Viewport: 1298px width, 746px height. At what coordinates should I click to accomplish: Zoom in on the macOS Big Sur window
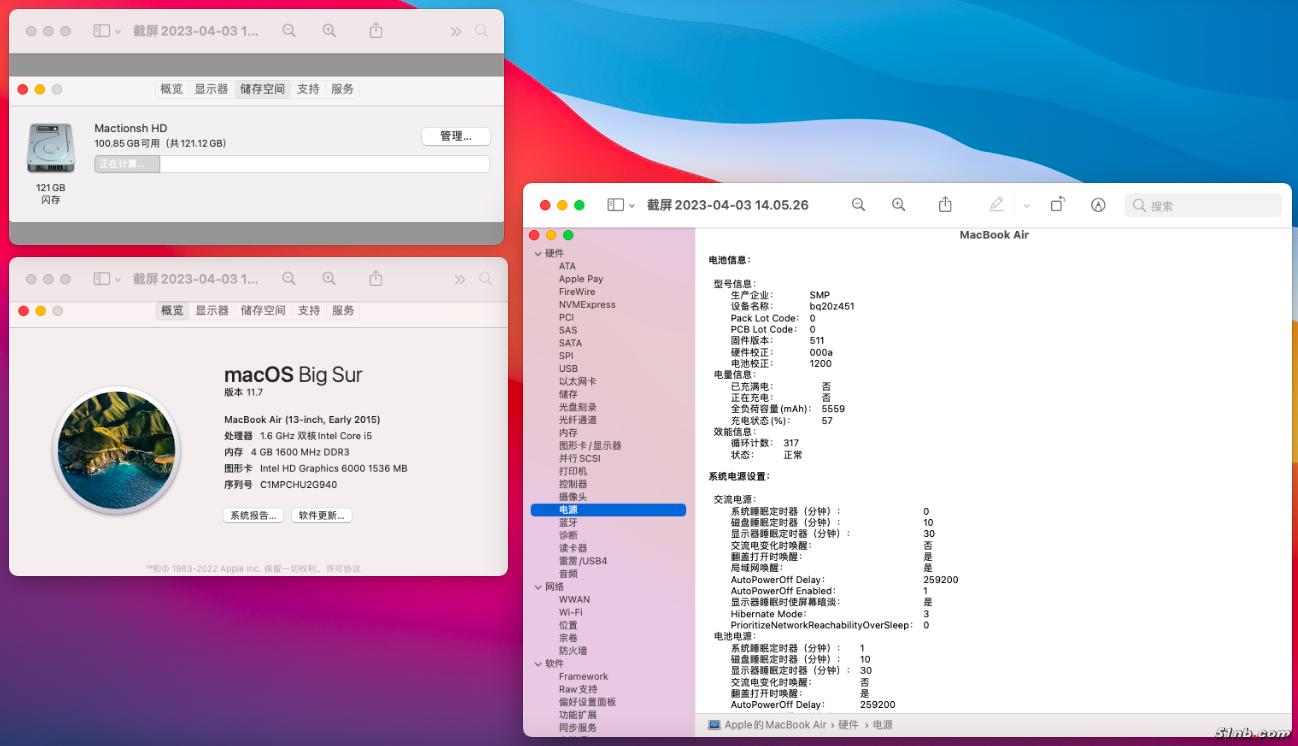[329, 279]
